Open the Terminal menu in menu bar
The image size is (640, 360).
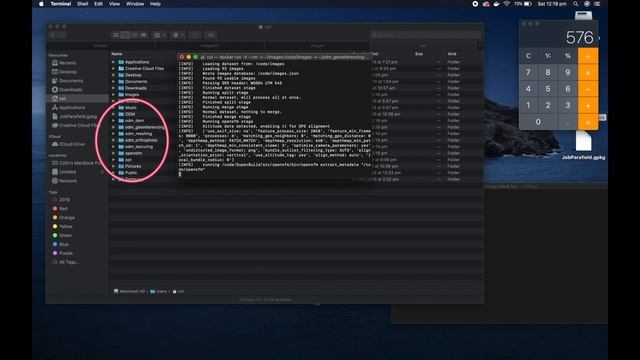61,4
